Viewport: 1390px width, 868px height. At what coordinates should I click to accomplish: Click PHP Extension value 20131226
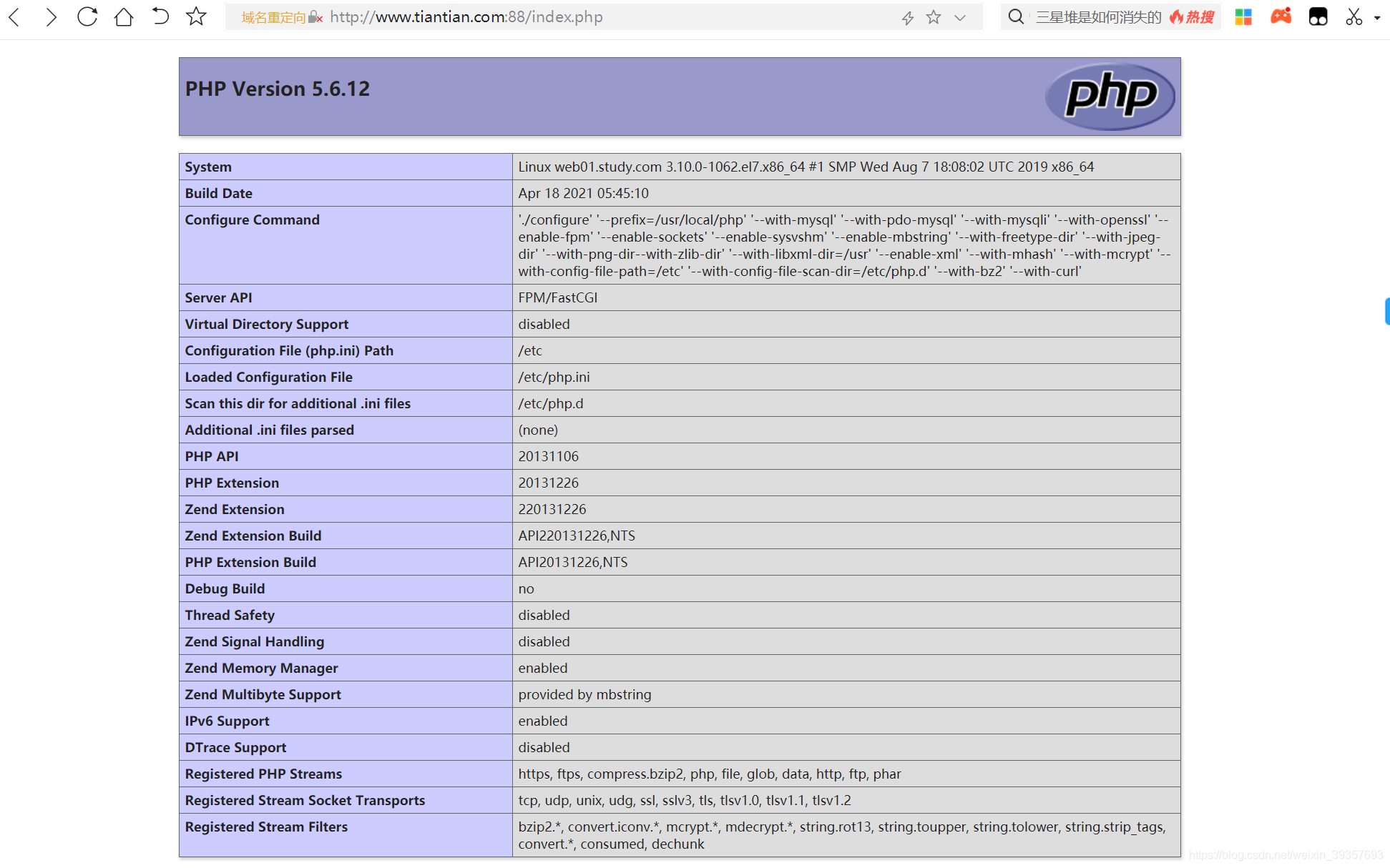(x=549, y=483)
